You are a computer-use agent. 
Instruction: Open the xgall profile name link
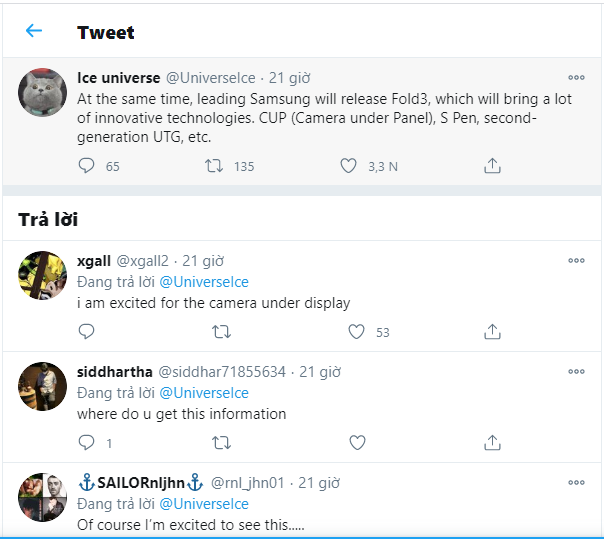[x=94, y=260]
